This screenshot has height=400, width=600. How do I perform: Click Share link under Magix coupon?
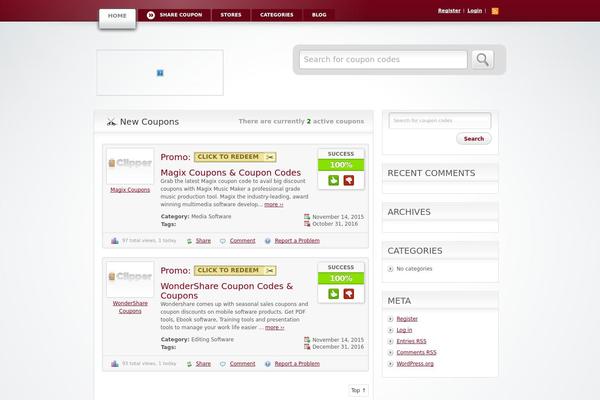(x=203, y=241)
